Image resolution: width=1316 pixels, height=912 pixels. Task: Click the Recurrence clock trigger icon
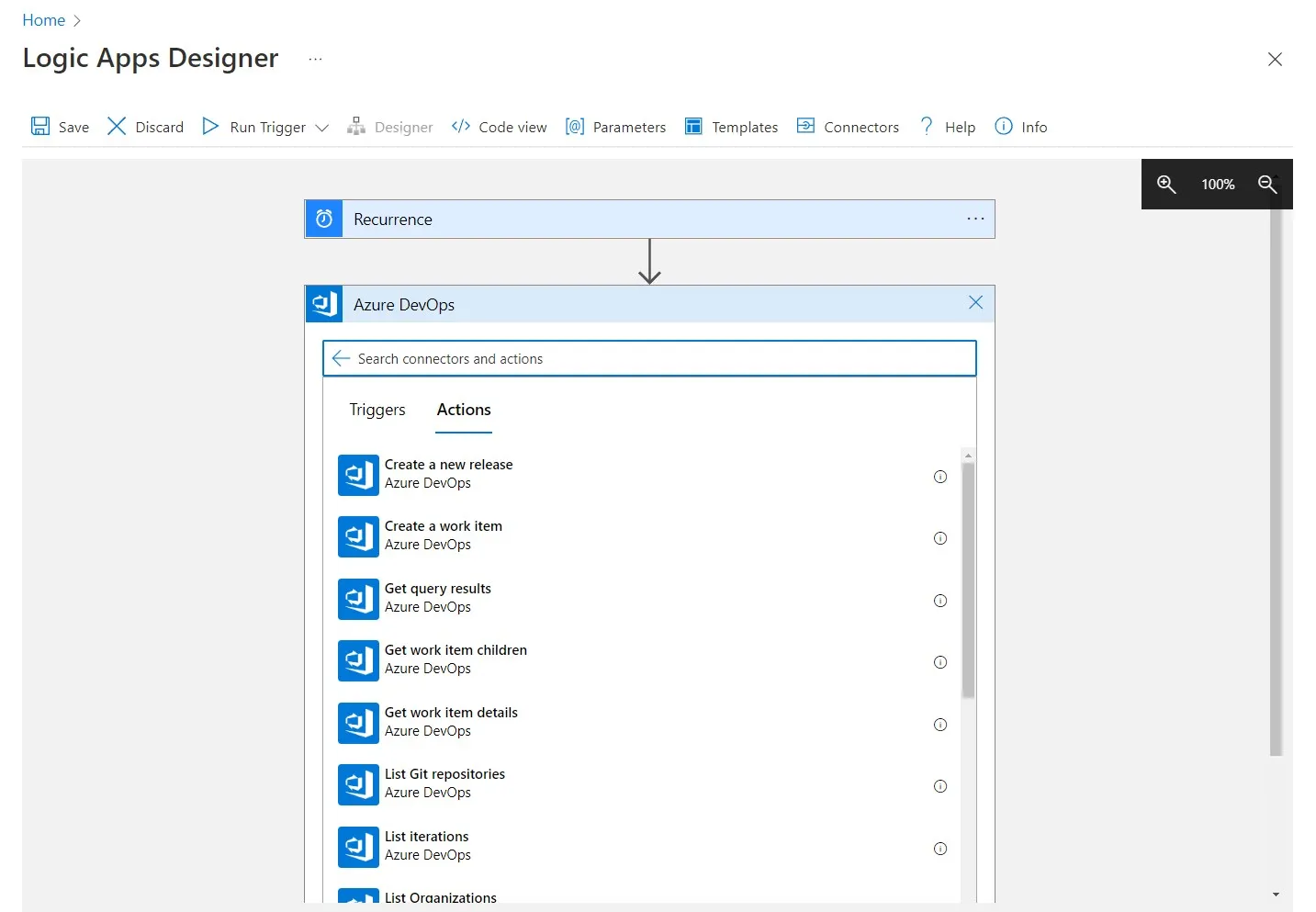pyautogui.click(x=324, y=219)
